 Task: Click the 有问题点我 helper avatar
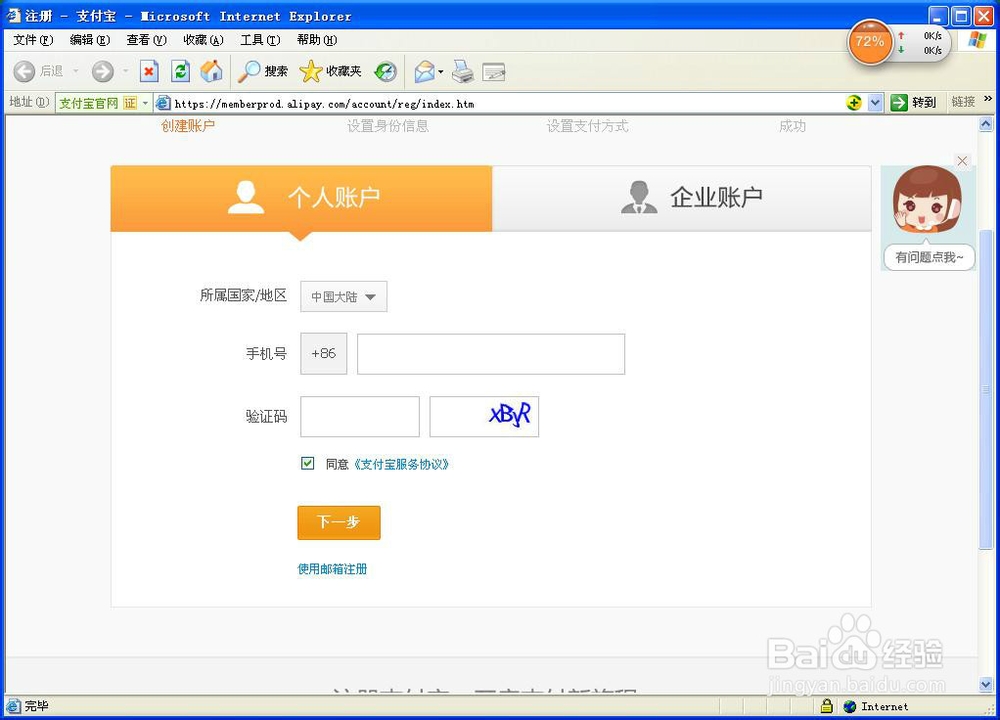[928, 217]
